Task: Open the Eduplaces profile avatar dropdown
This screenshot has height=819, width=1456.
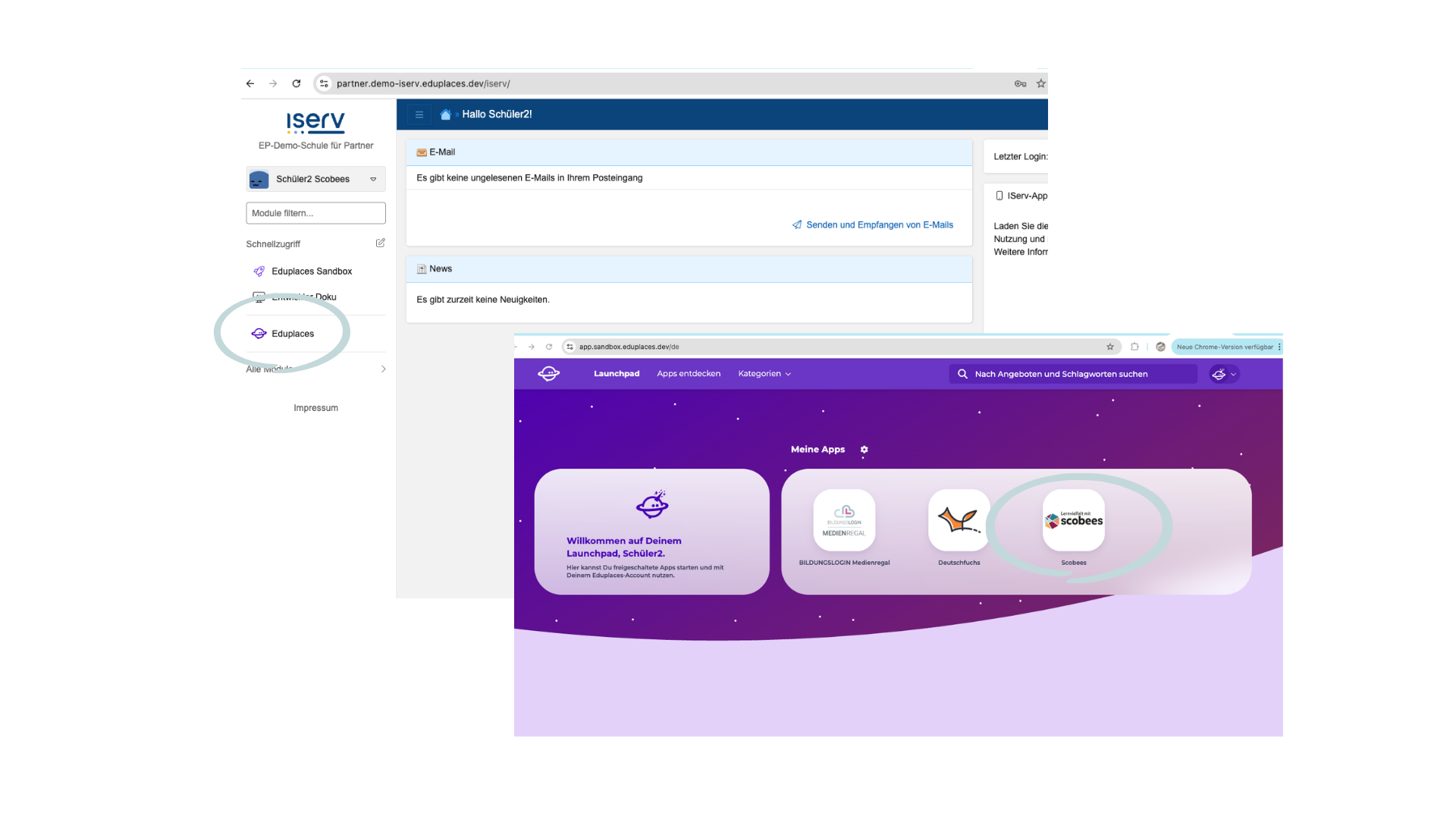Action: coord(1223,374)
